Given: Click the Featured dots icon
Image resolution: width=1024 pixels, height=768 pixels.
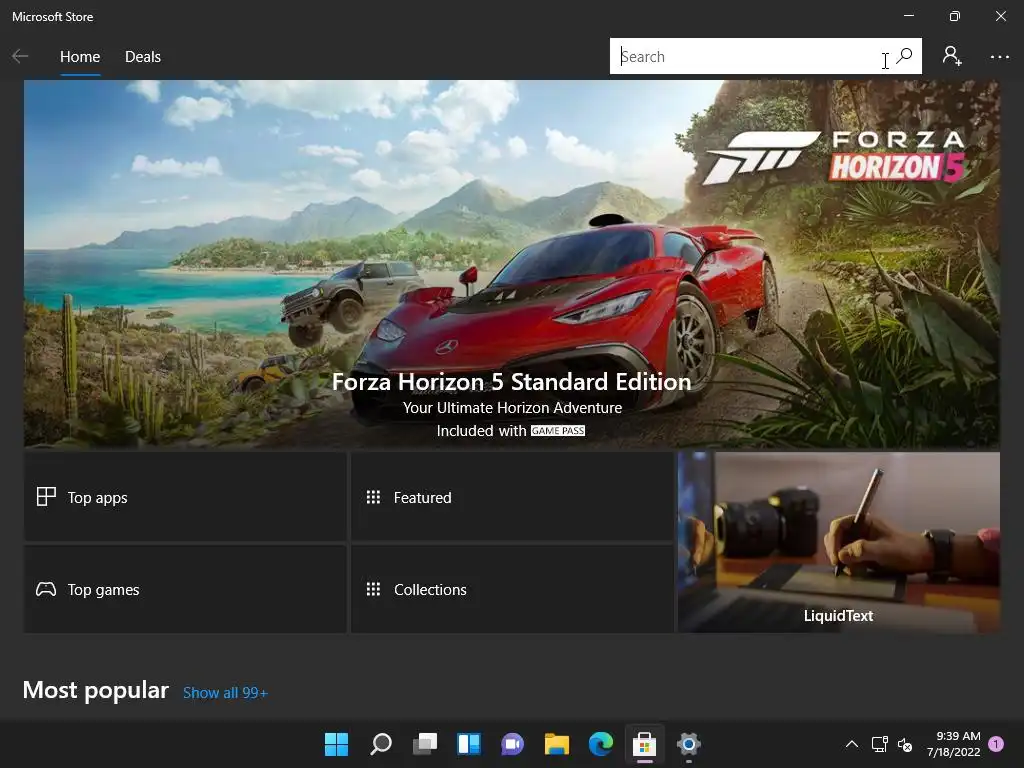Looking at the screenshot, I should [x=373, y=498].
